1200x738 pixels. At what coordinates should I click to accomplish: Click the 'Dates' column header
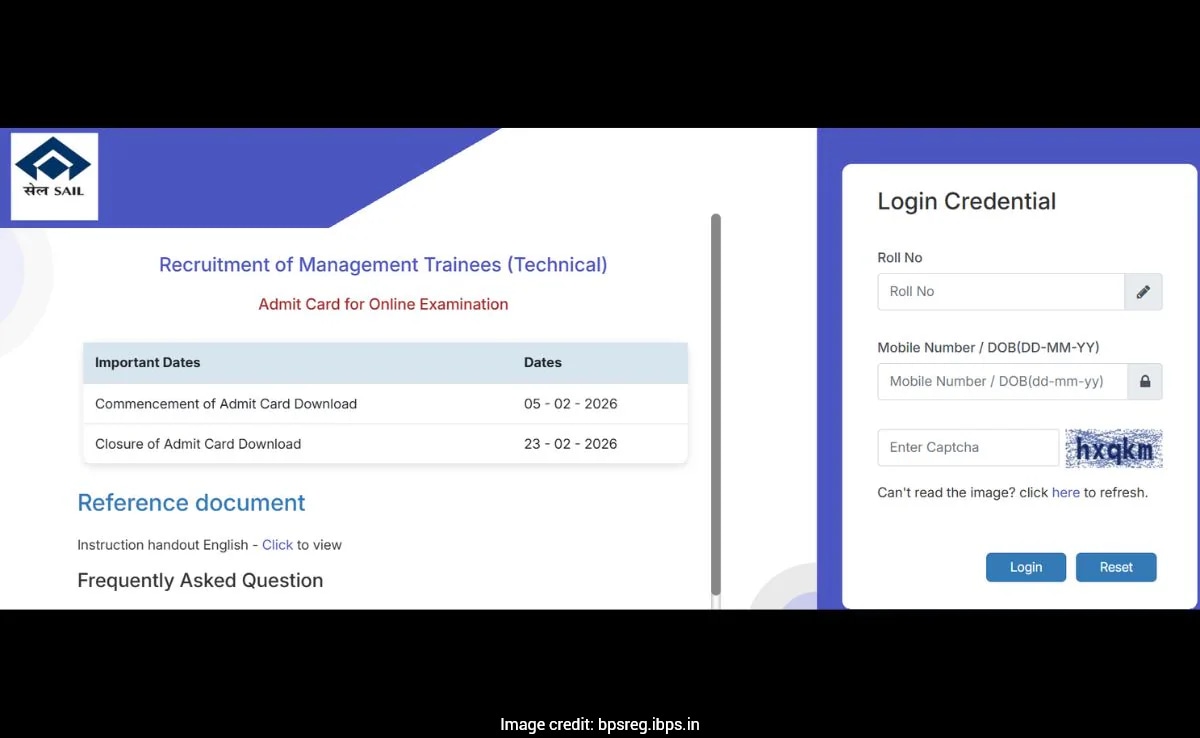(x=543, y=363)
